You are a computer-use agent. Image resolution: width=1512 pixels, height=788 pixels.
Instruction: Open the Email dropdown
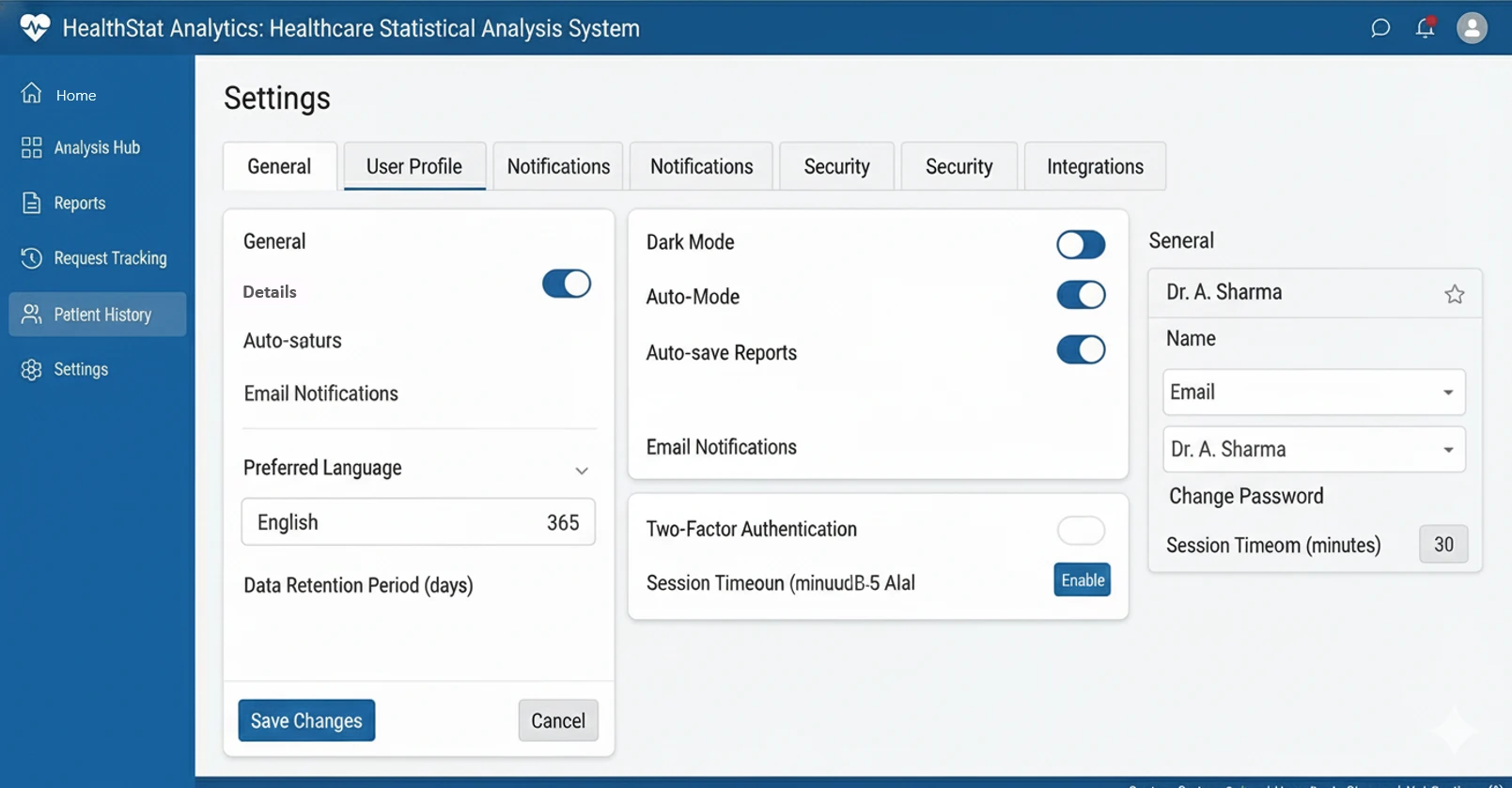[x=1313, y=393]
